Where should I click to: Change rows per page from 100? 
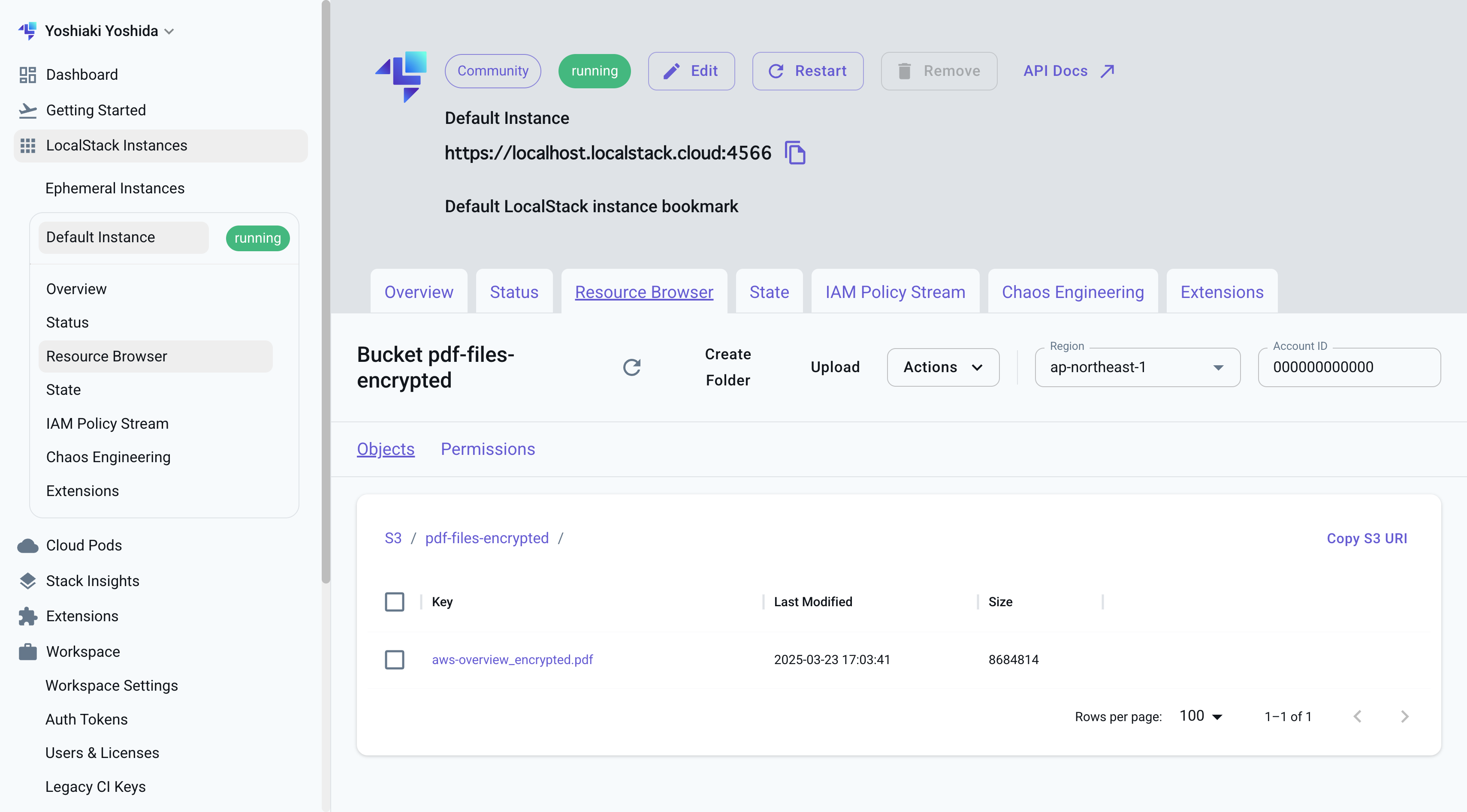point(1201,716)
